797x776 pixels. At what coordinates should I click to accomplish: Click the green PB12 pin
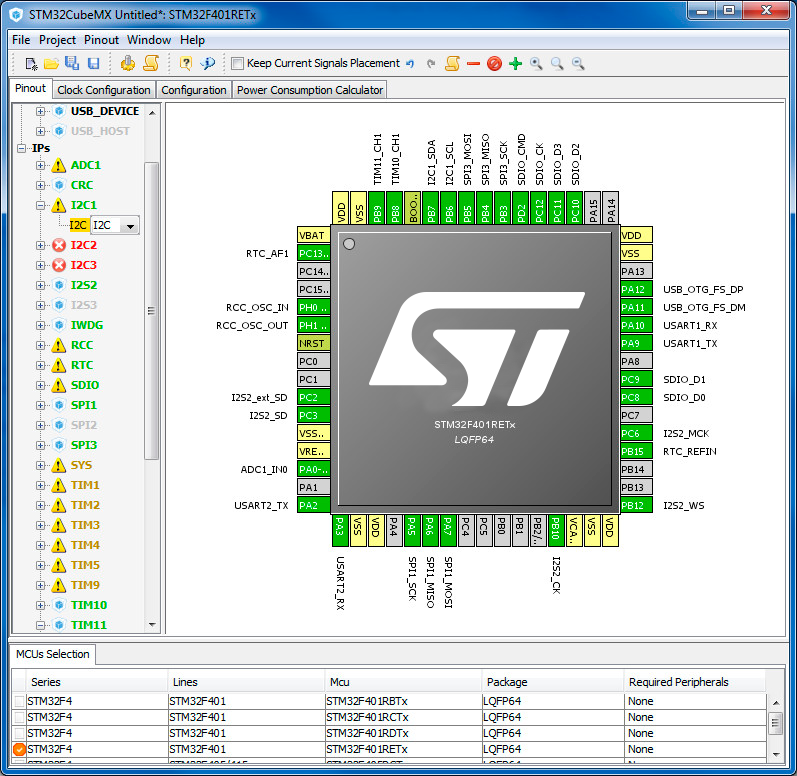636,505
